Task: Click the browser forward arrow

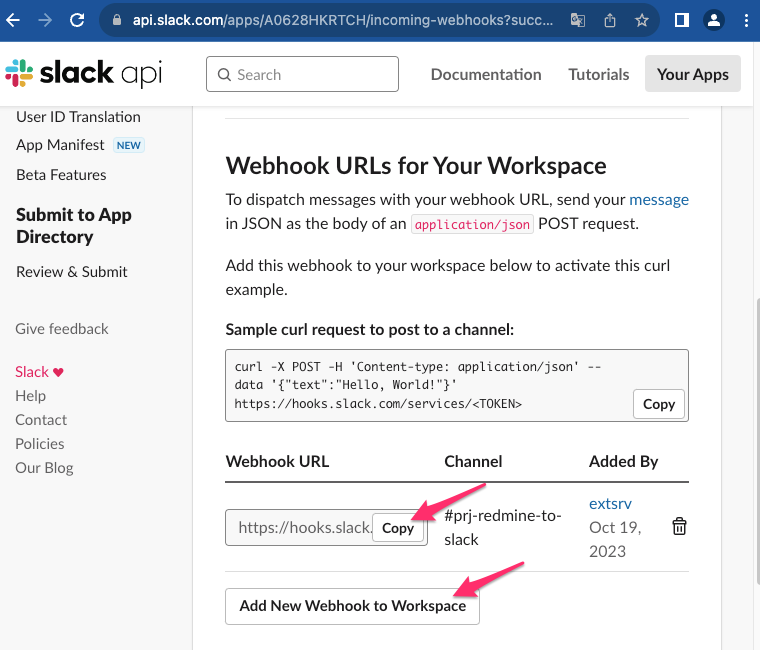Action: pos(45,20)
